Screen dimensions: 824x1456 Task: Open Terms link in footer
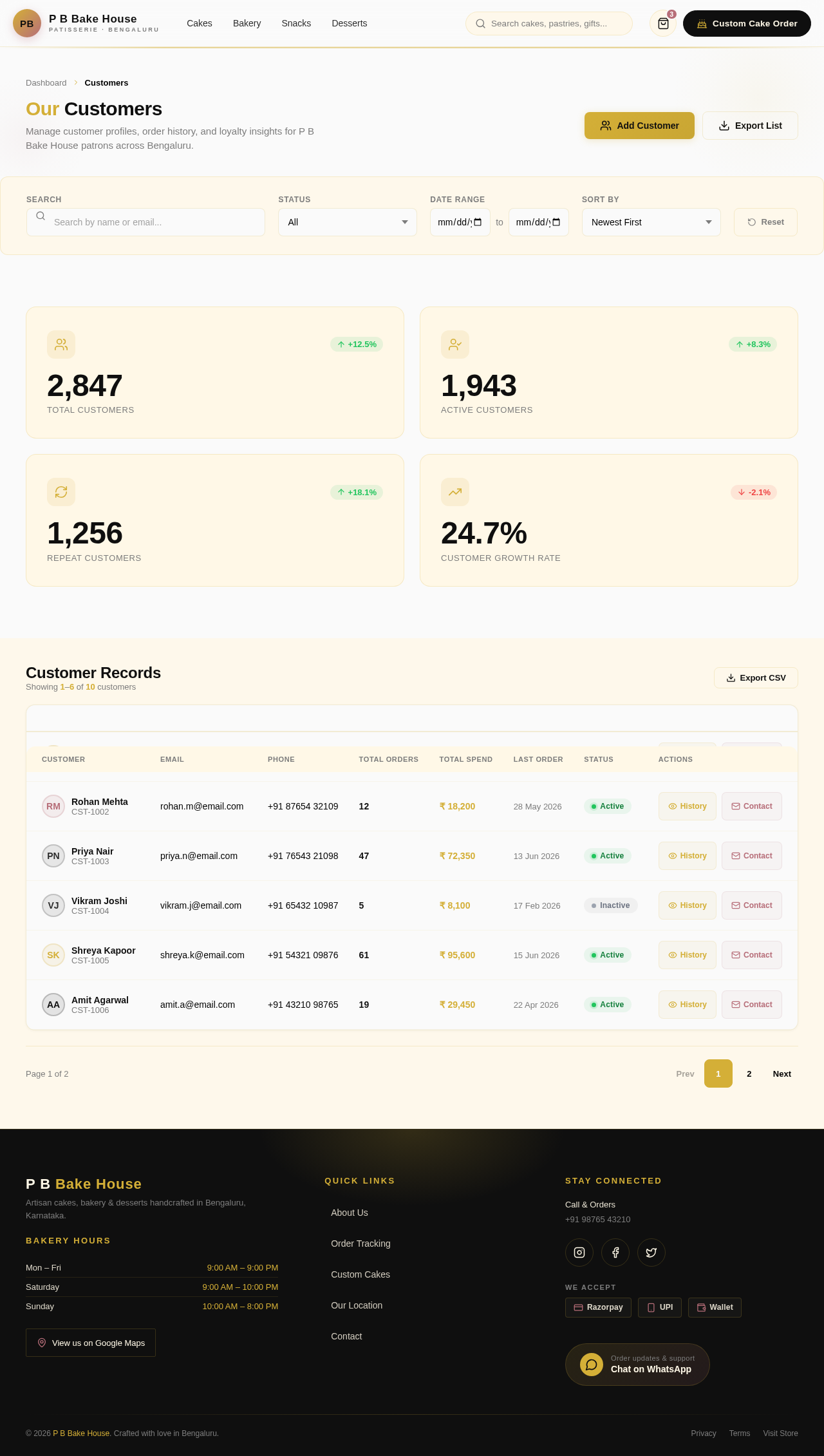pos(740,1433)
